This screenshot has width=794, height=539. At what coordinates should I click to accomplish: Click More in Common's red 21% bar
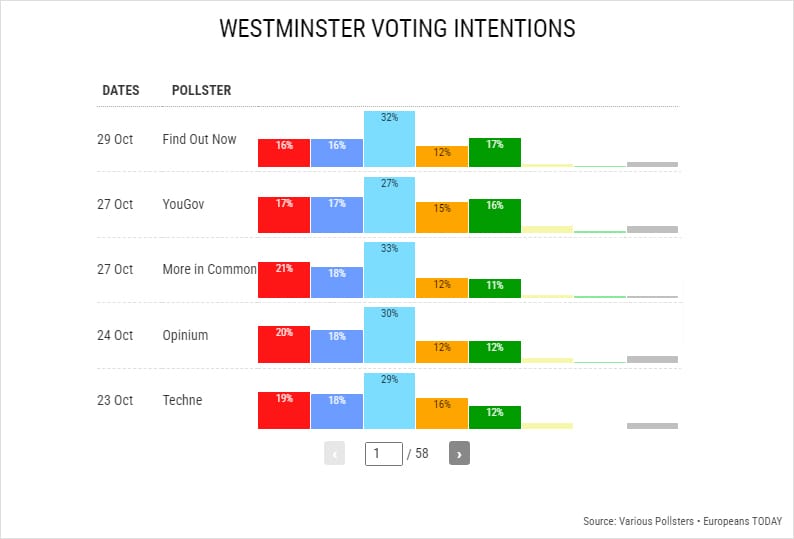point(284,280)
